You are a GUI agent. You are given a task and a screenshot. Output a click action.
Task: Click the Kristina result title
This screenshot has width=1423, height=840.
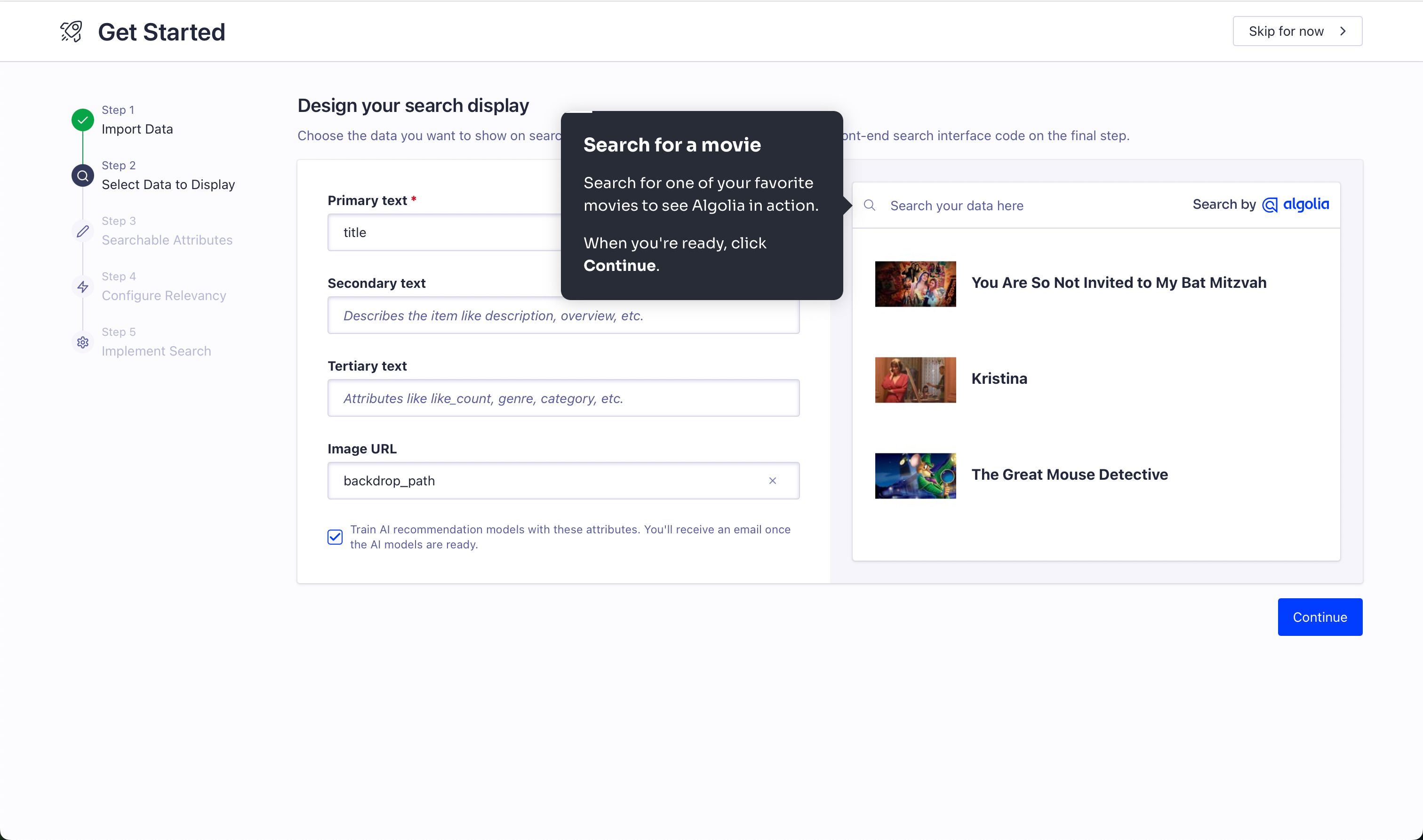pos(999,379)
